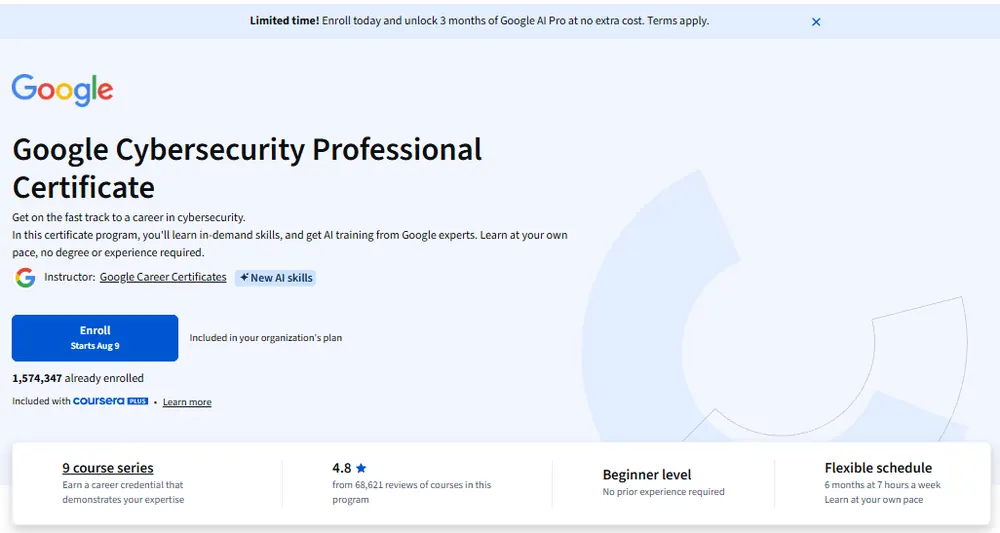Screen dimensions: 1000x533
Task: Click the Limited time! banner text
Action: (x=284, y=20)
